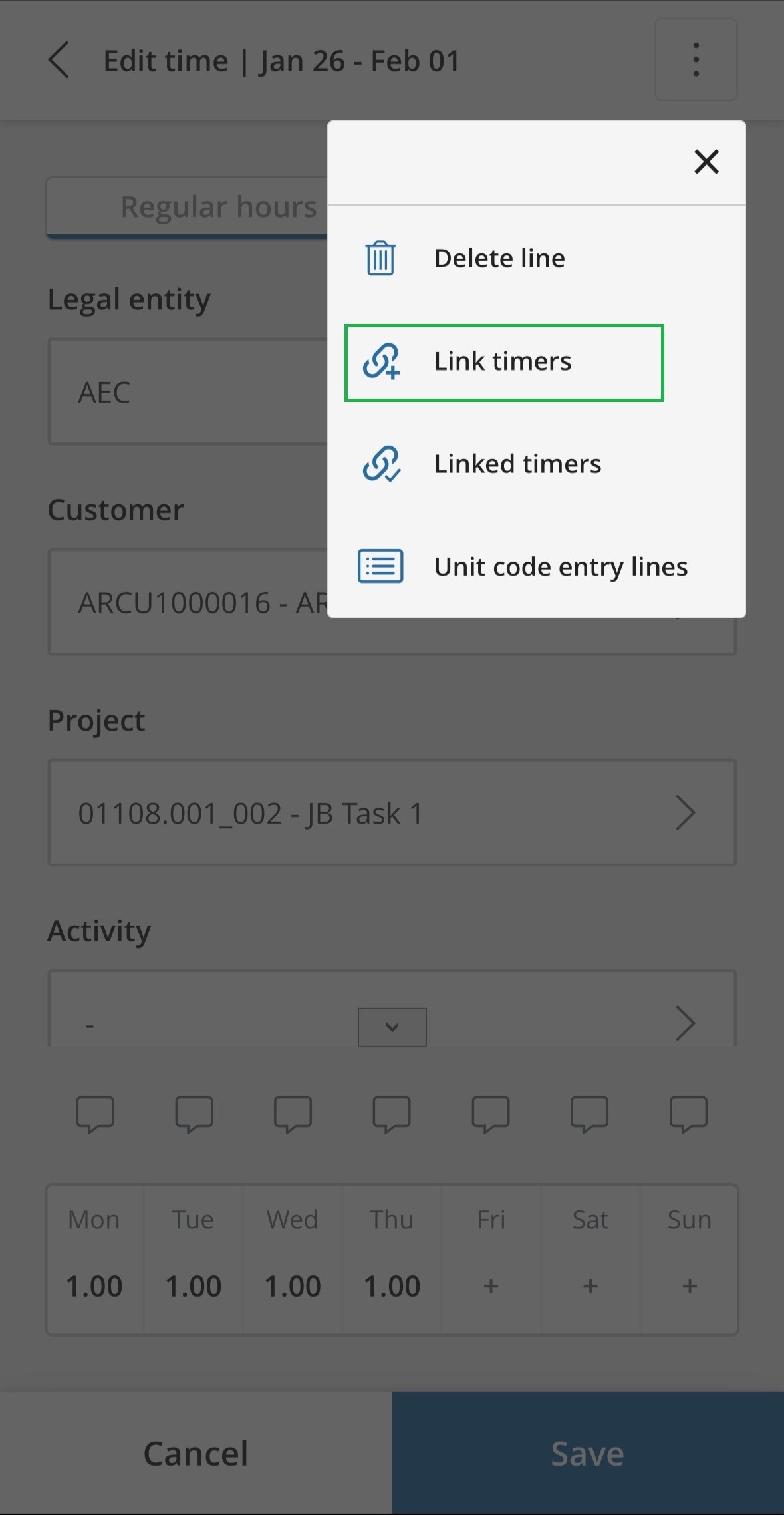This screenshot has height=1515, width=784.
Task: Tap the back arrow in header
Action: pyautogui.click(x=59, y=60)
